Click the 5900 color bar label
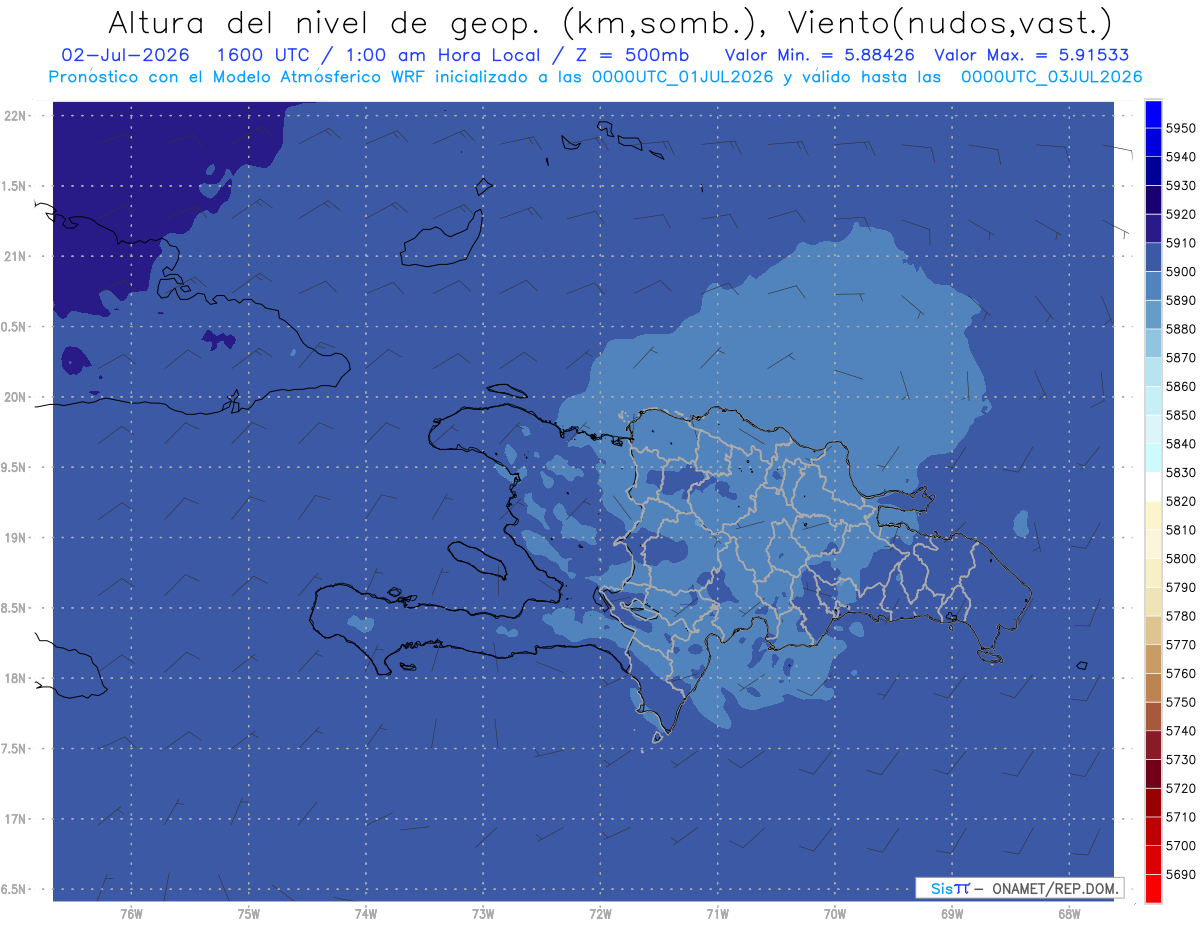The width and height of the screenshot is (1200, 927). [x=1181, y=272]
